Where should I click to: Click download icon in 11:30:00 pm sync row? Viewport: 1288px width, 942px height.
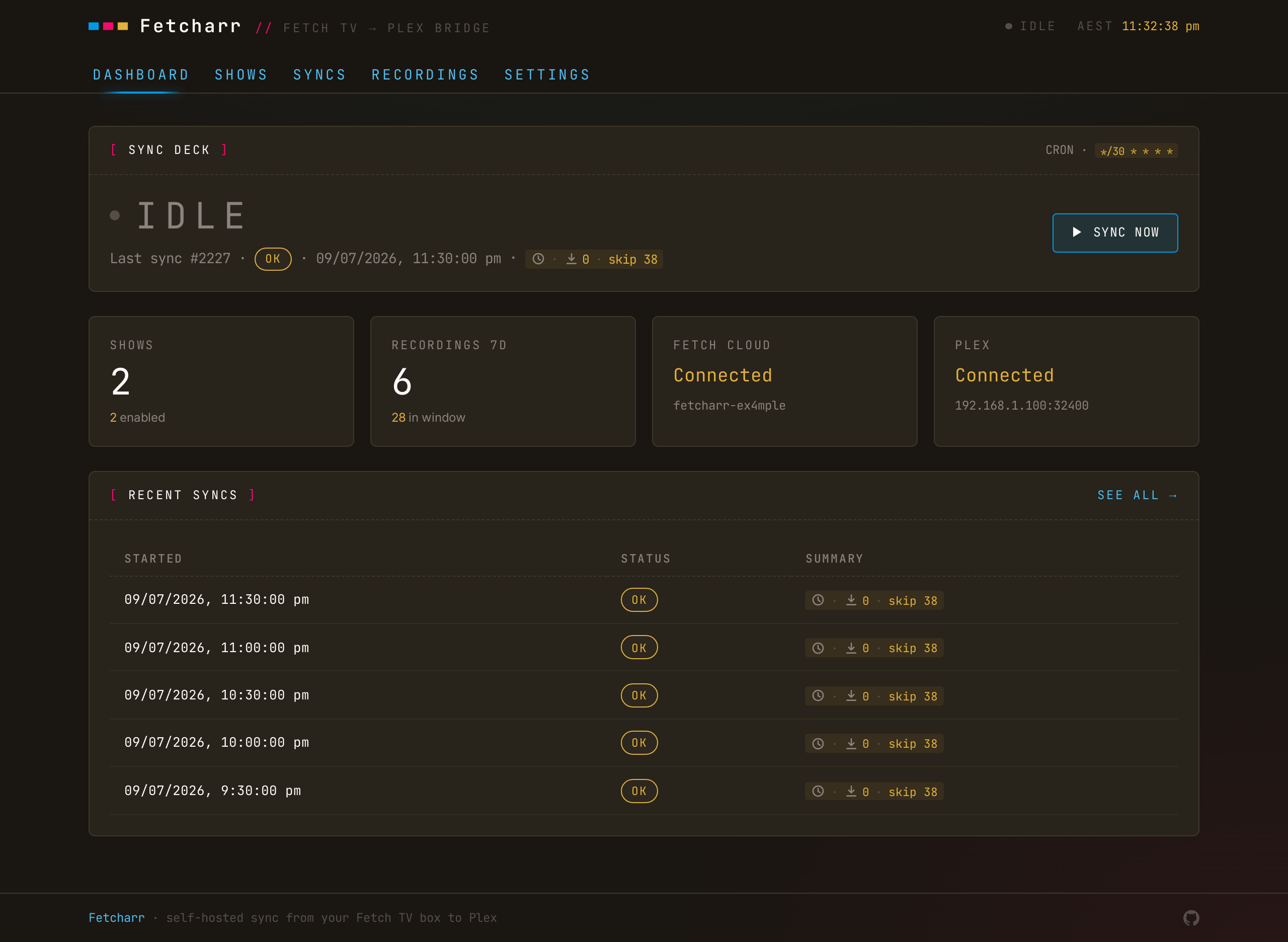pos(851,600)
